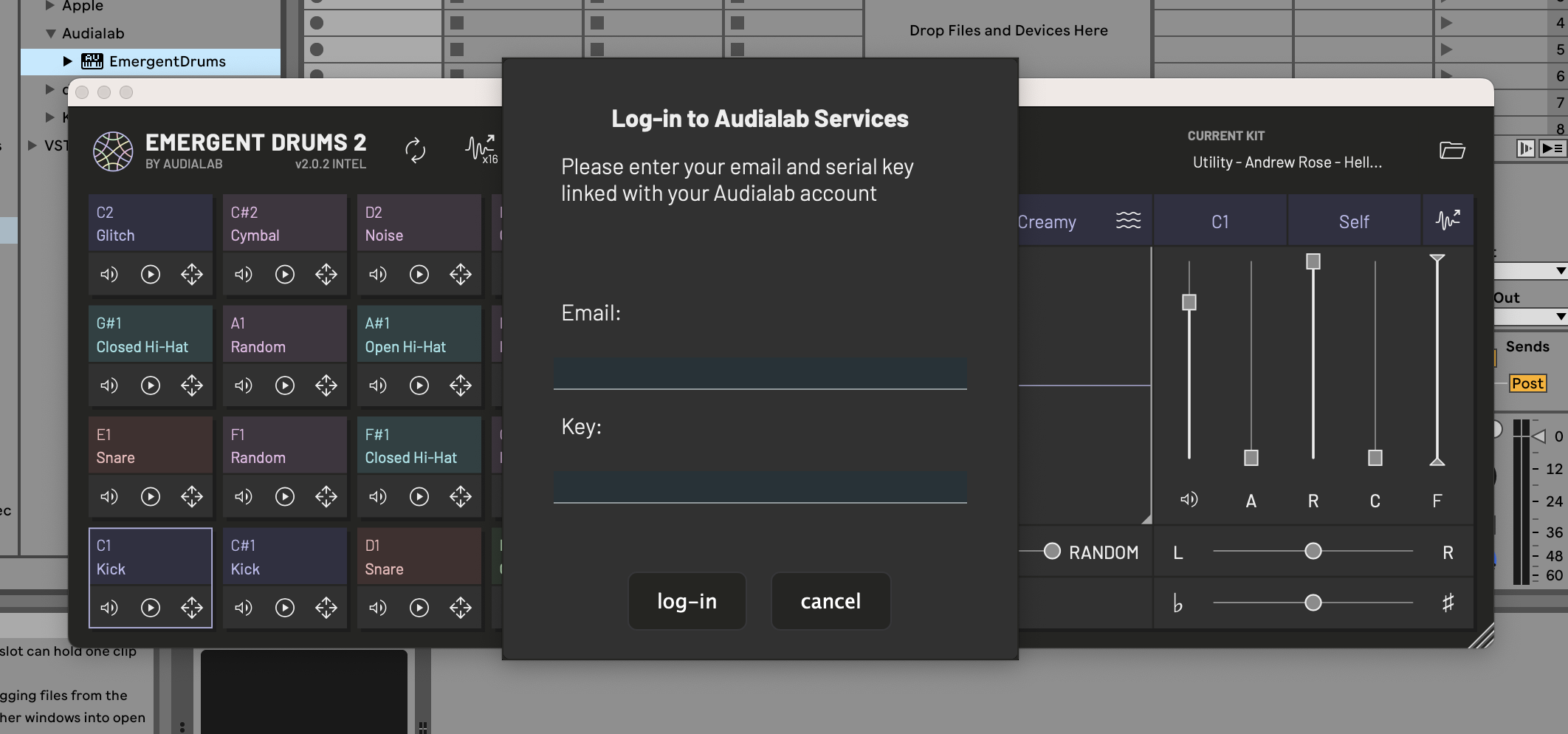Viewport: 1568px width, 734px height.
Task: Click the Key input field
Action: point(760,487)
